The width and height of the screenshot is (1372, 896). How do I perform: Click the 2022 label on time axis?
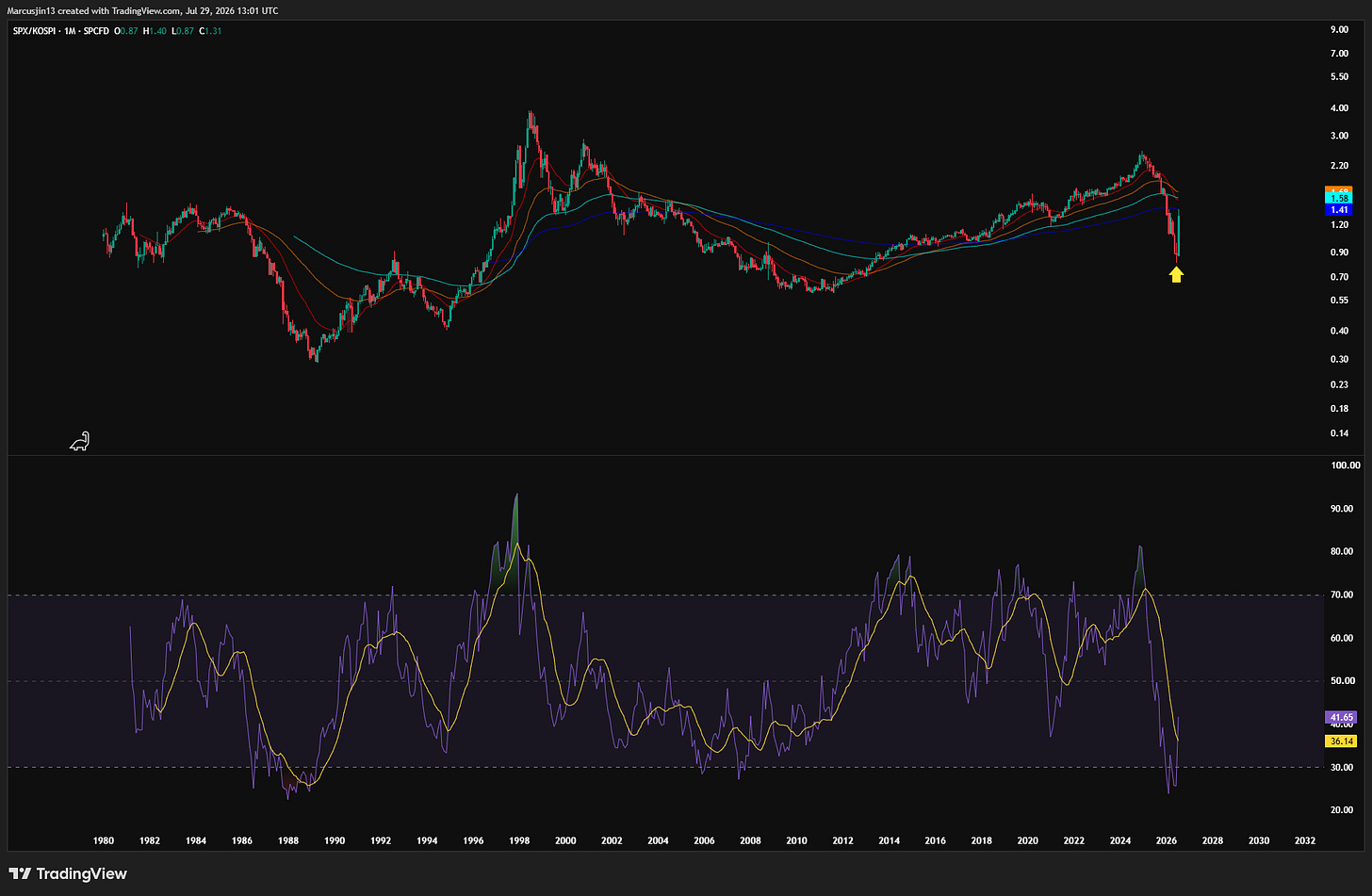click(x=1073, y=841)
